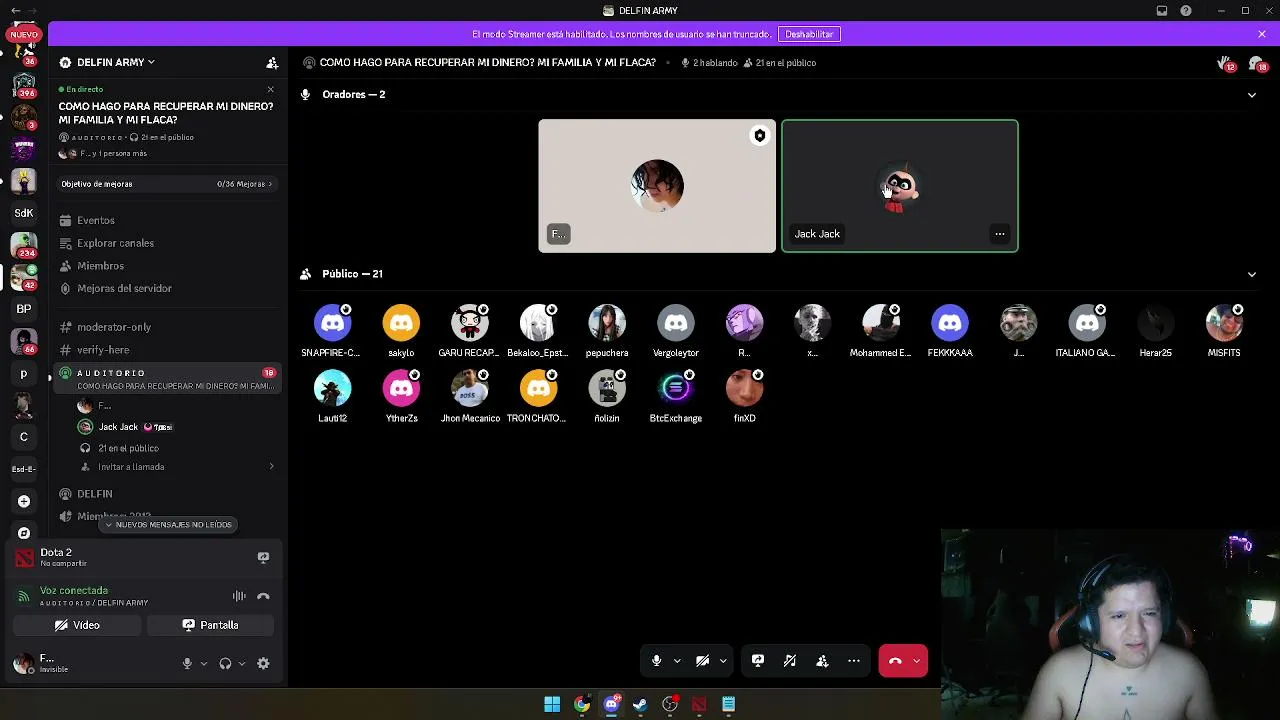The width and height of the screenshot is (1280, 720).
Task: Open headphones device arrow in user panel
Action: 242,663
